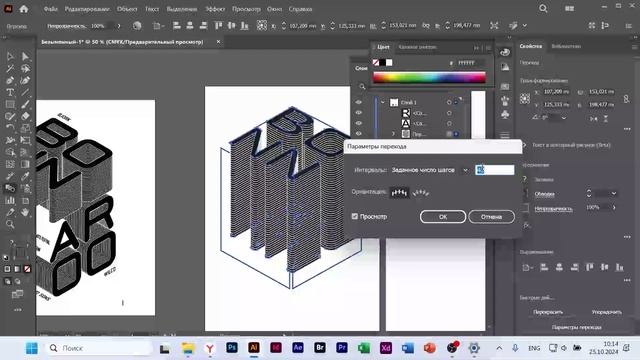Select the Blend tool in toolbar
Image resolution: width=640 pixels, height=360 pixels.
[x=10, y=188]
